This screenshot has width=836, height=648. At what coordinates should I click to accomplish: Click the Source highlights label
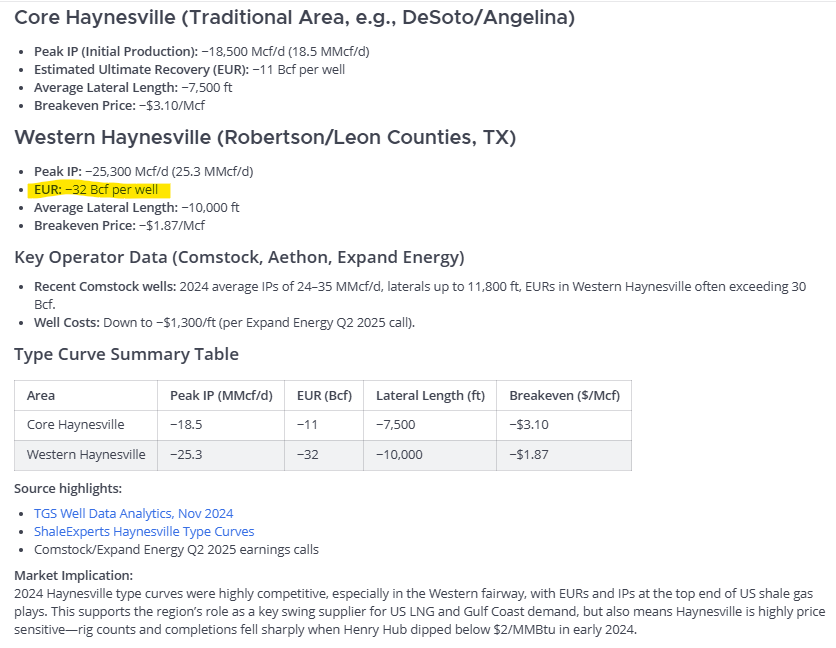pyautogui.click(x=68, y=489)
